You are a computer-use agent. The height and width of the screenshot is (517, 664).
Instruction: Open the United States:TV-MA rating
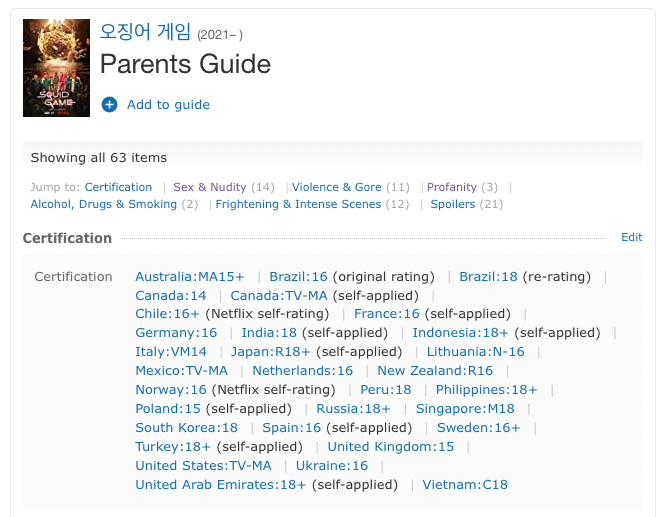tap(203, 466)
